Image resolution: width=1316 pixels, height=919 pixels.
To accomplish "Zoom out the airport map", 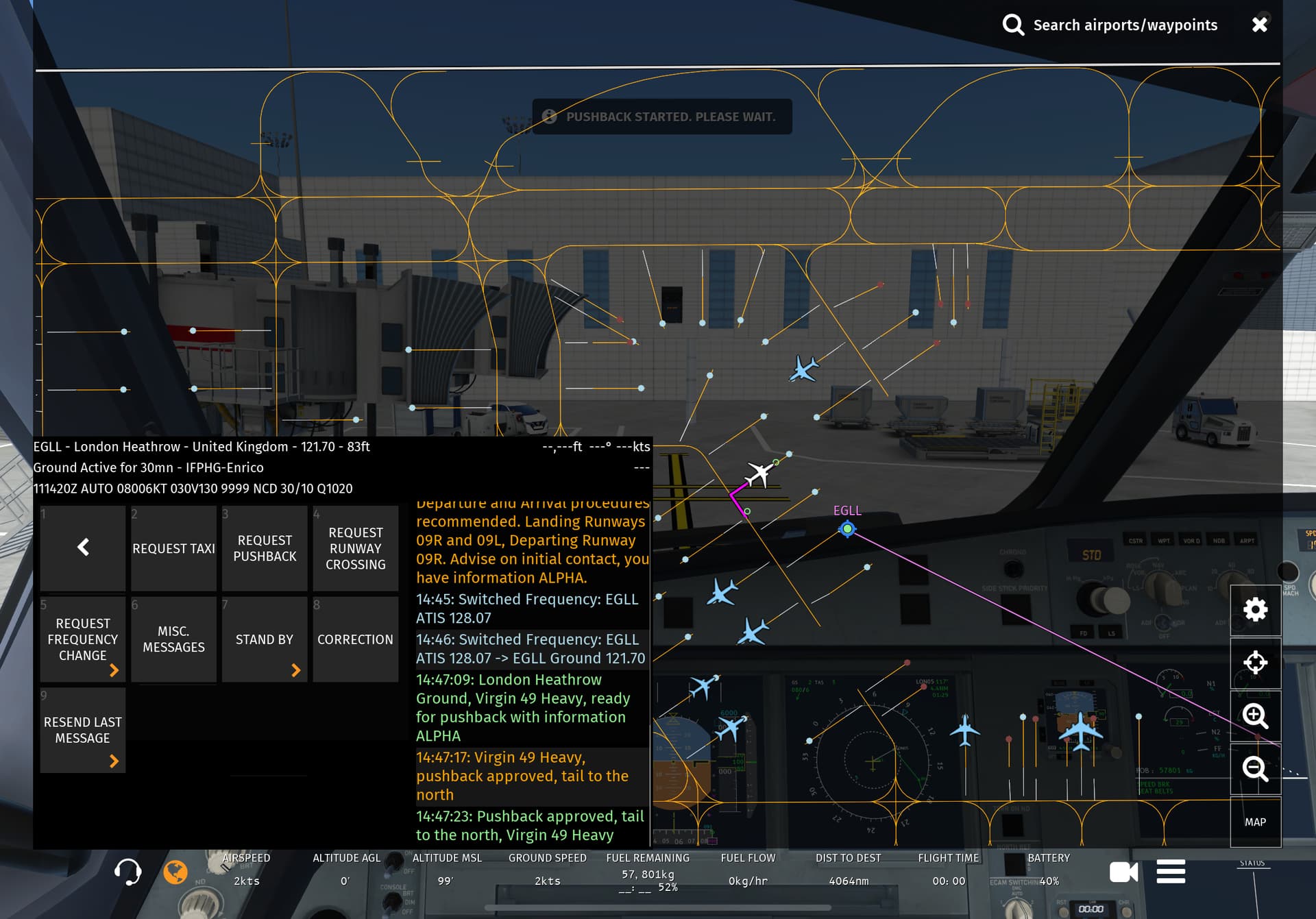I will tap(1255, 769).
